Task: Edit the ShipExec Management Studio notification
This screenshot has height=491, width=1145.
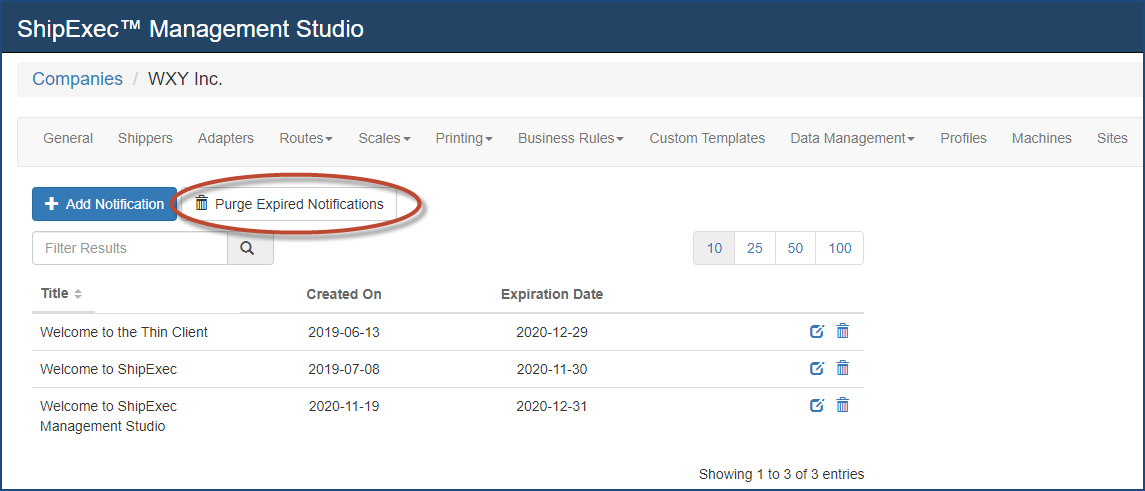Action: pyautogui.click(x=816, y=405)
